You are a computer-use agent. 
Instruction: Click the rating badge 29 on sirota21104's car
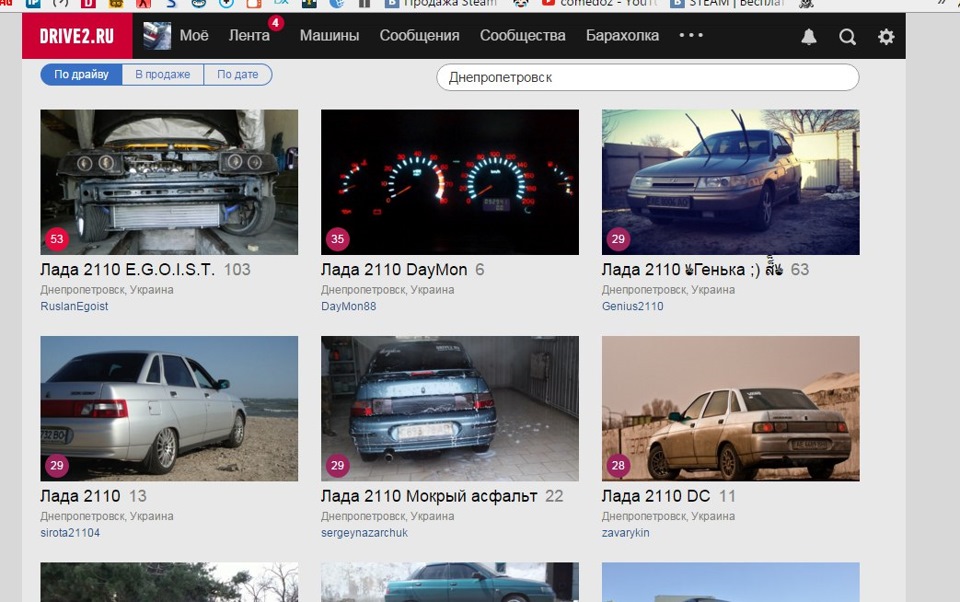coord(57,465)
